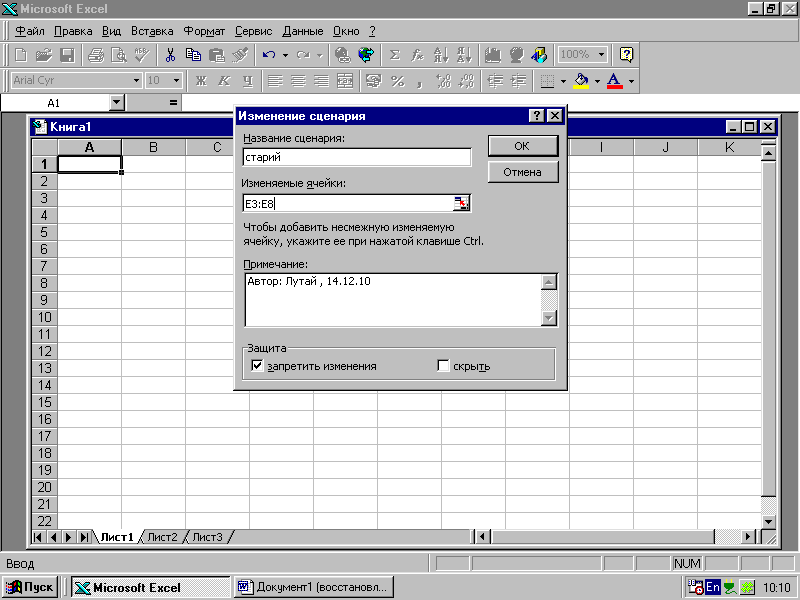Launch the chart wizard icon

pyautogui.click(x=493, y=55)
